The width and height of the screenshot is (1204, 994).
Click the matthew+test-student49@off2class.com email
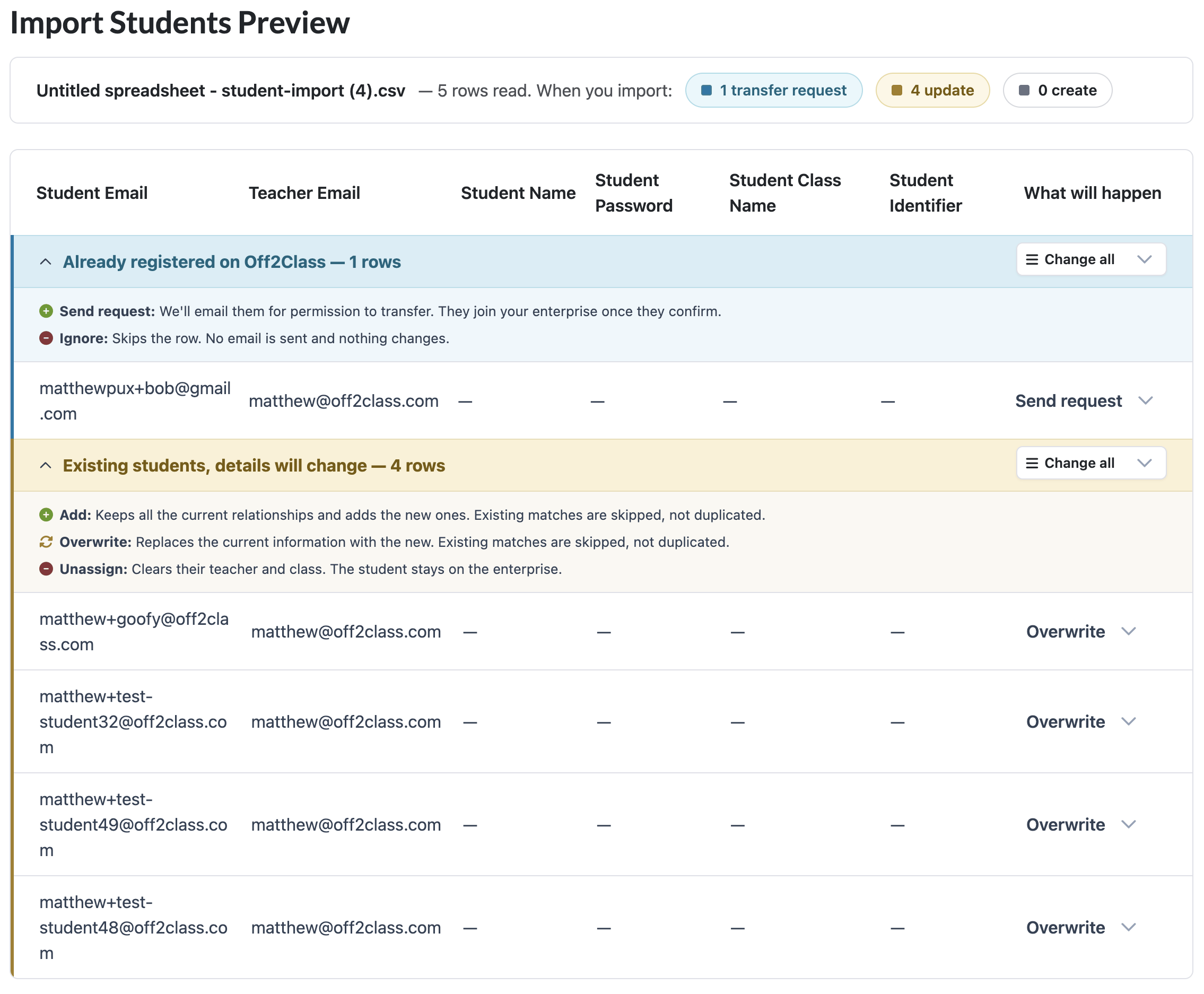point(133,824)
